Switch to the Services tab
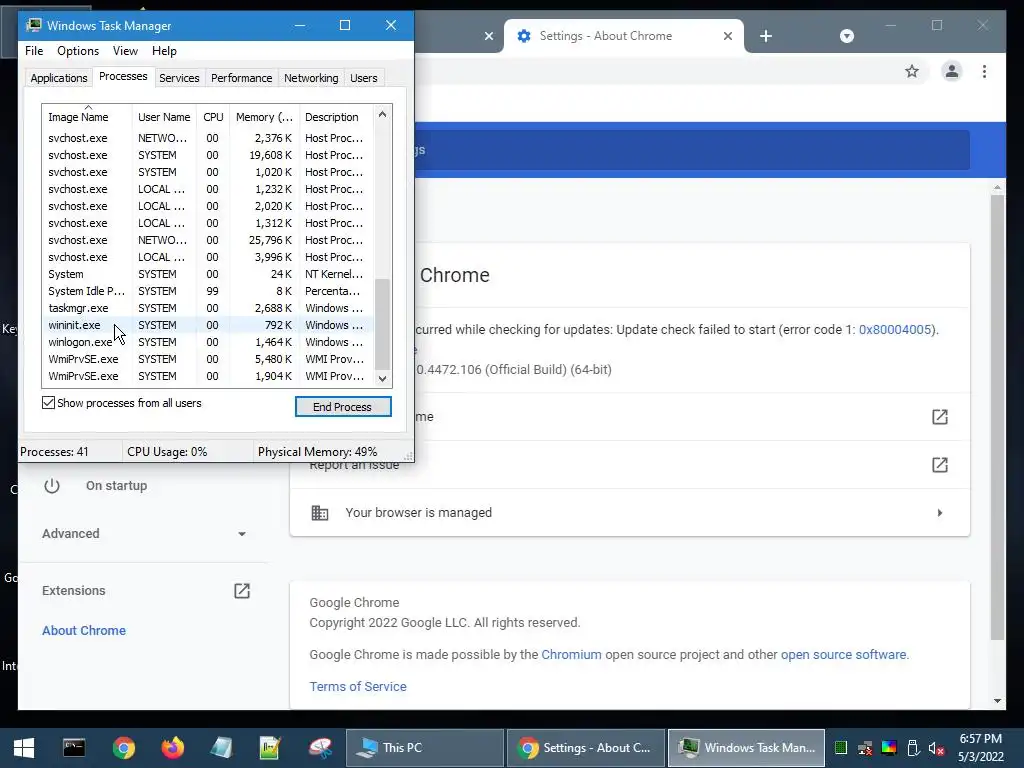This screenshot has width=1024, height=768. click(179, 78)
